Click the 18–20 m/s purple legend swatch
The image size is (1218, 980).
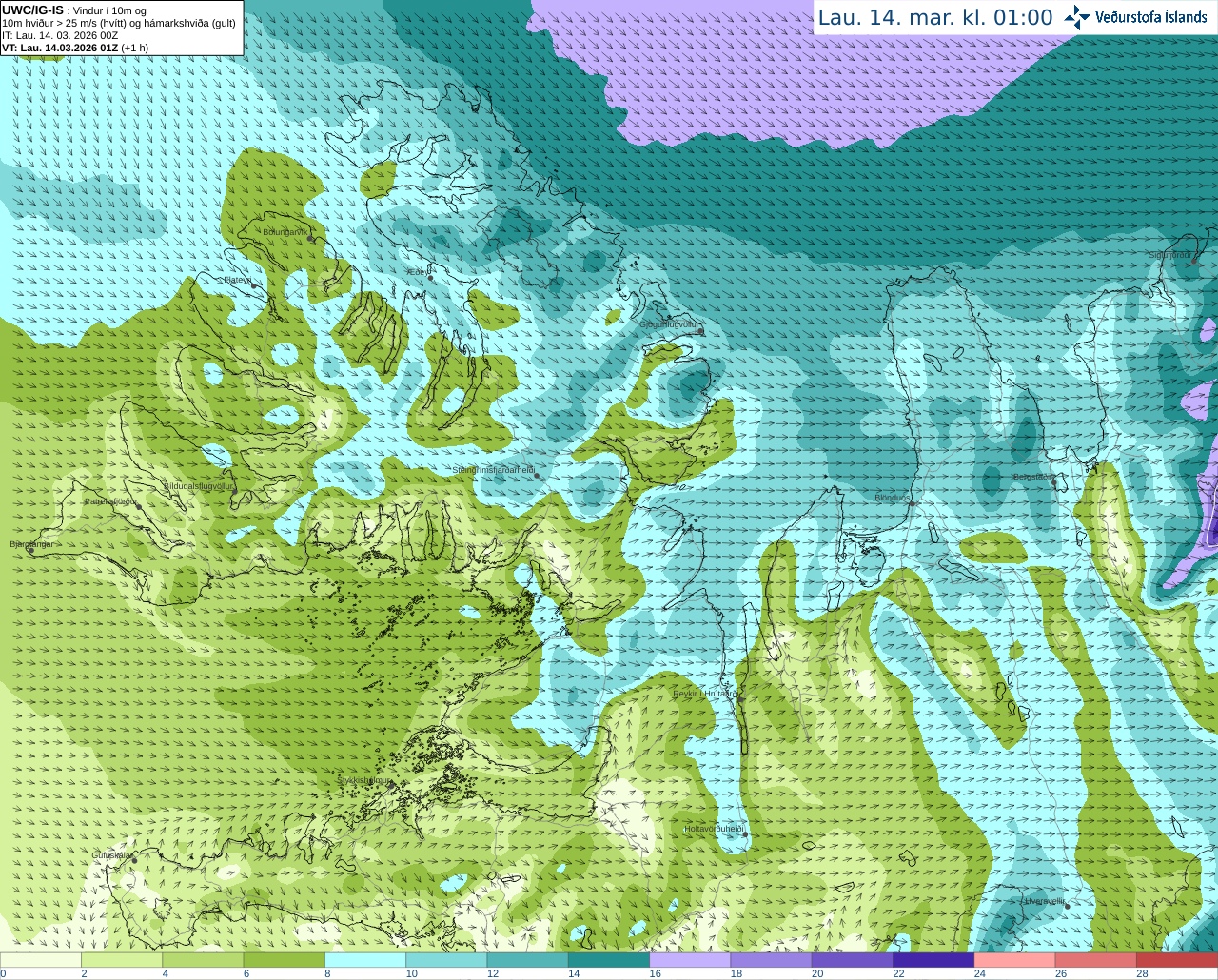[x=772, y=959]
